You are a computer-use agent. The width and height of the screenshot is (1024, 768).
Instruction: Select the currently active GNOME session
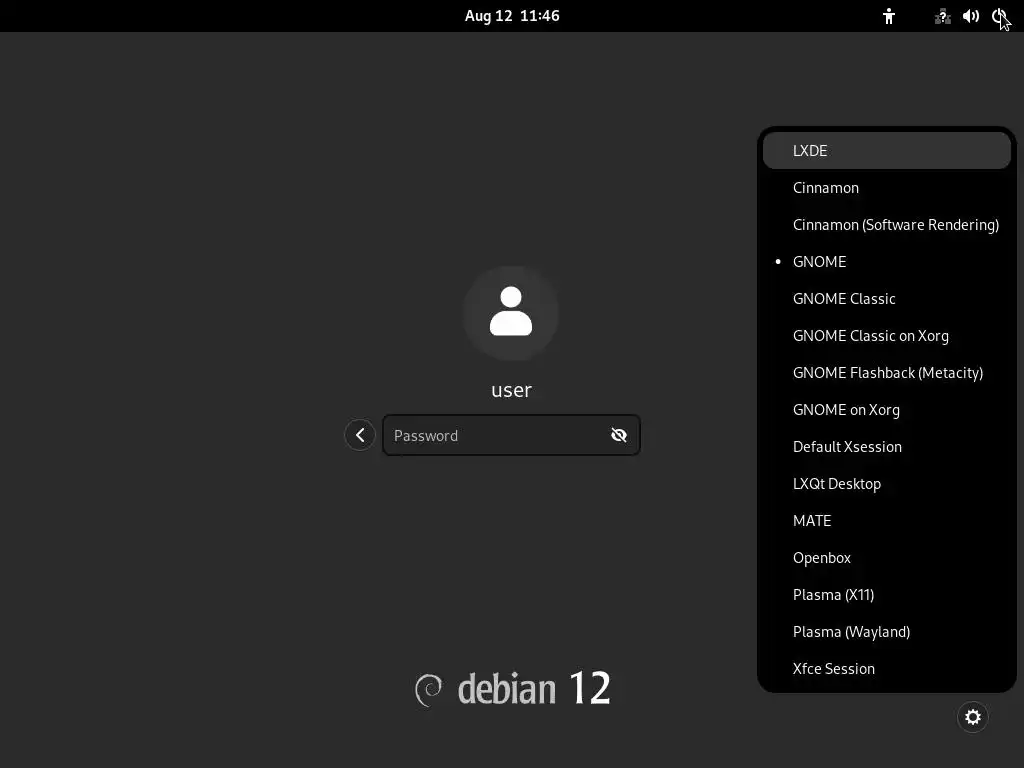[x=886, y=262]
